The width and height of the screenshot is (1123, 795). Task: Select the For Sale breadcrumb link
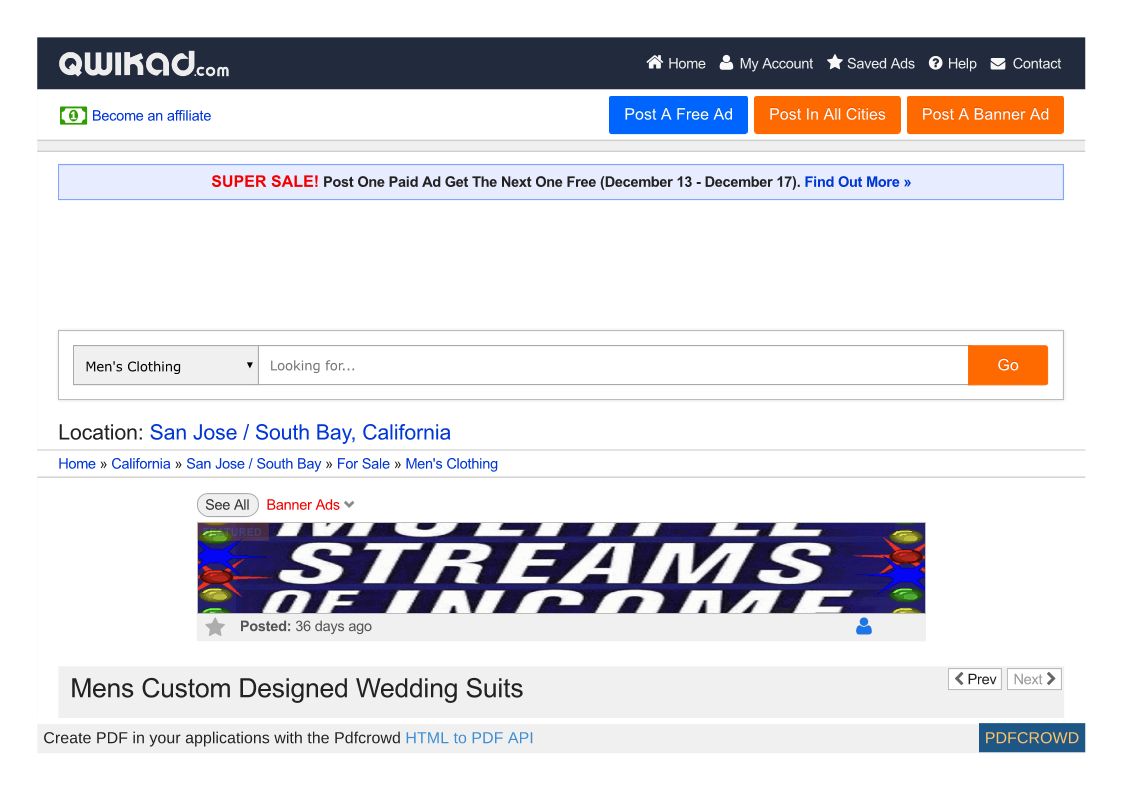(x=363, y=464)
